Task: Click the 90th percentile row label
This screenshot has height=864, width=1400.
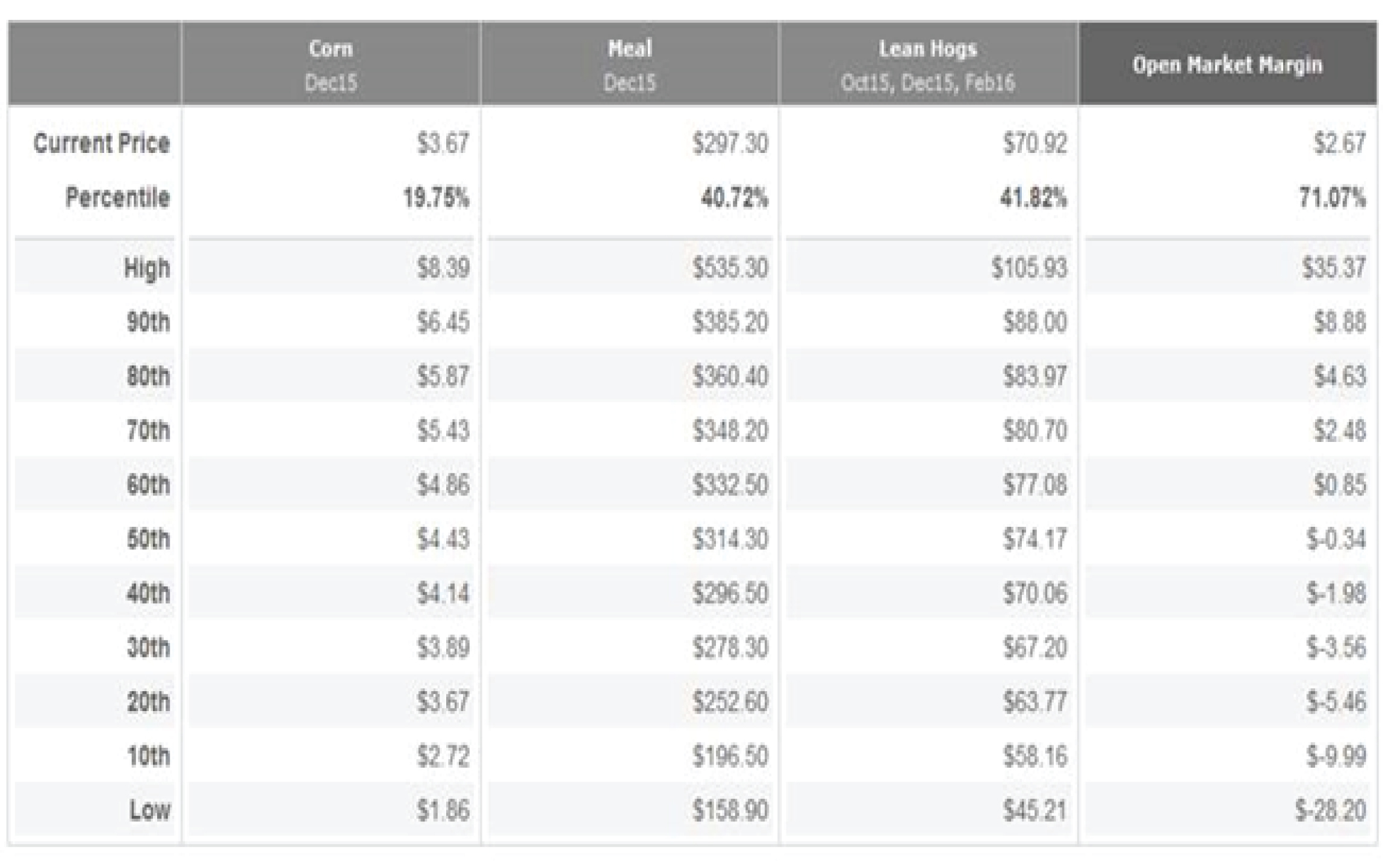Action: click(x=148, y=322)
